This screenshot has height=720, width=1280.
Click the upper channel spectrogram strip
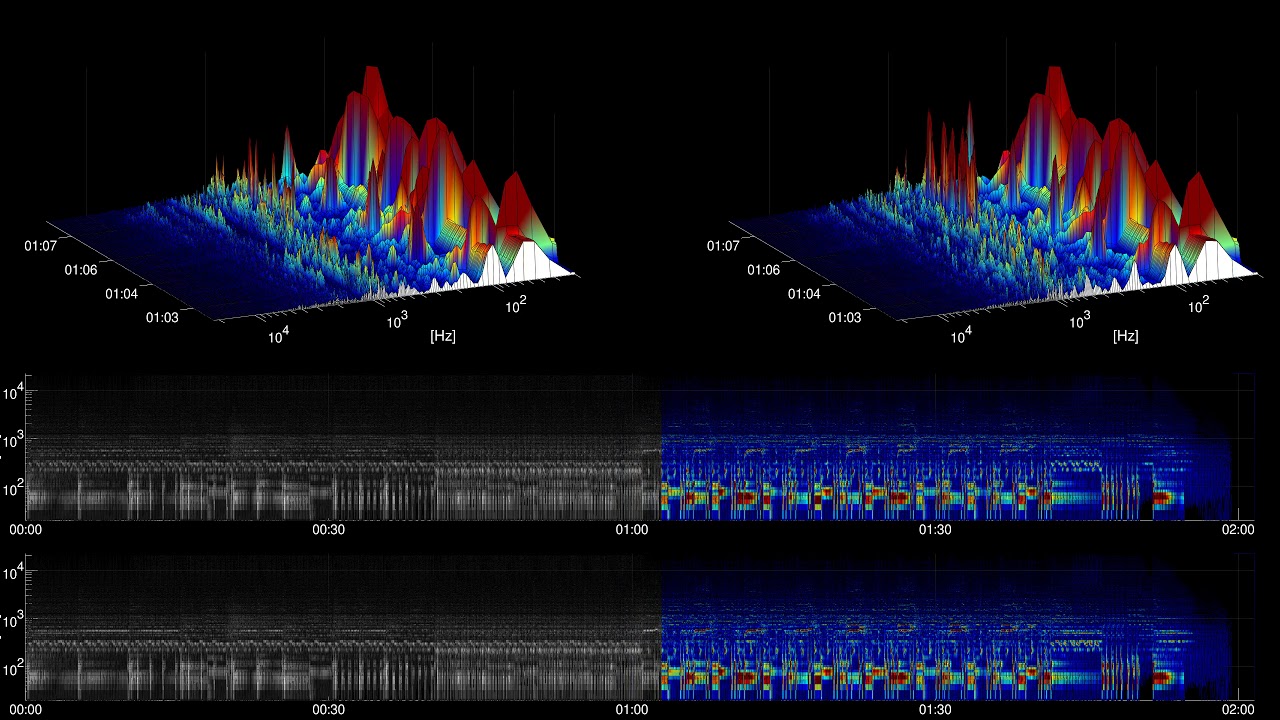click(640, 447)
